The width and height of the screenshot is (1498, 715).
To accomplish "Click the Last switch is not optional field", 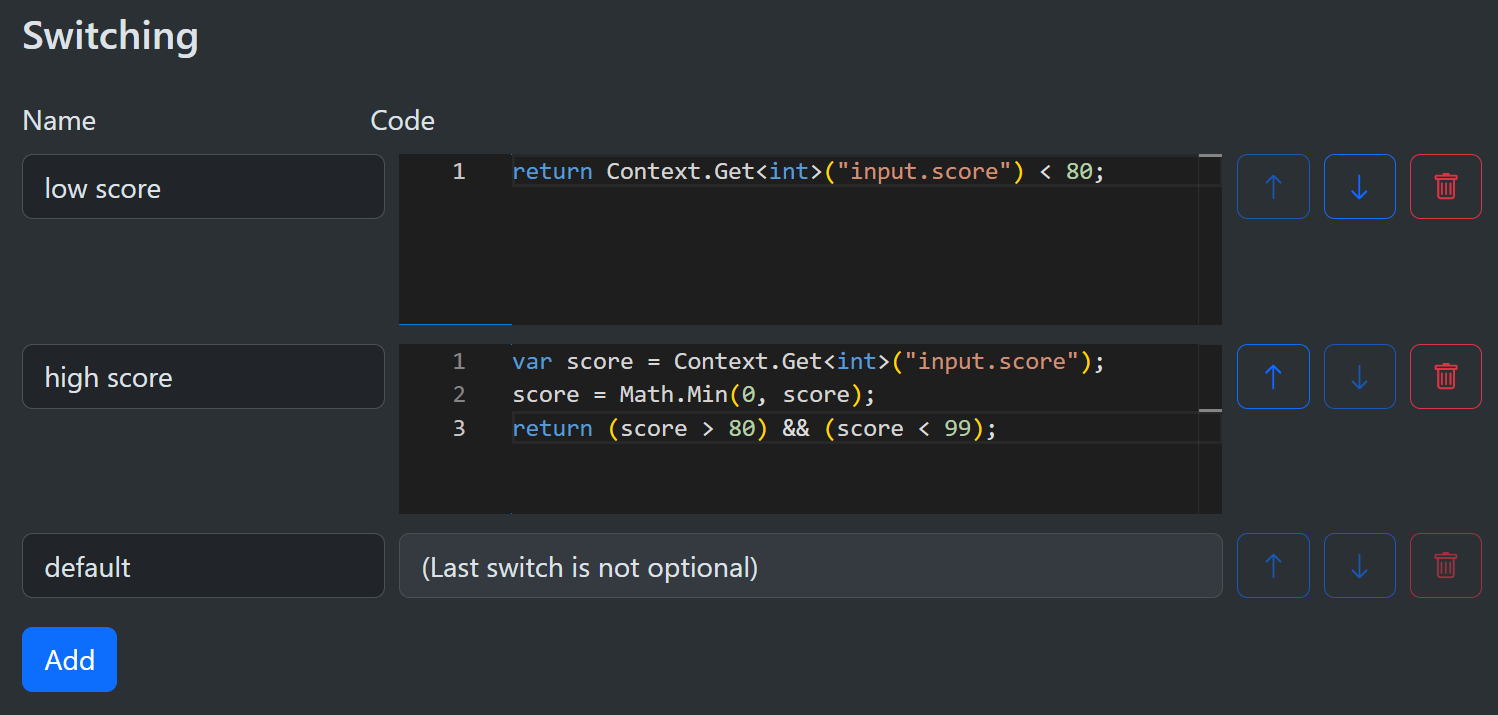I will point(810,566).
